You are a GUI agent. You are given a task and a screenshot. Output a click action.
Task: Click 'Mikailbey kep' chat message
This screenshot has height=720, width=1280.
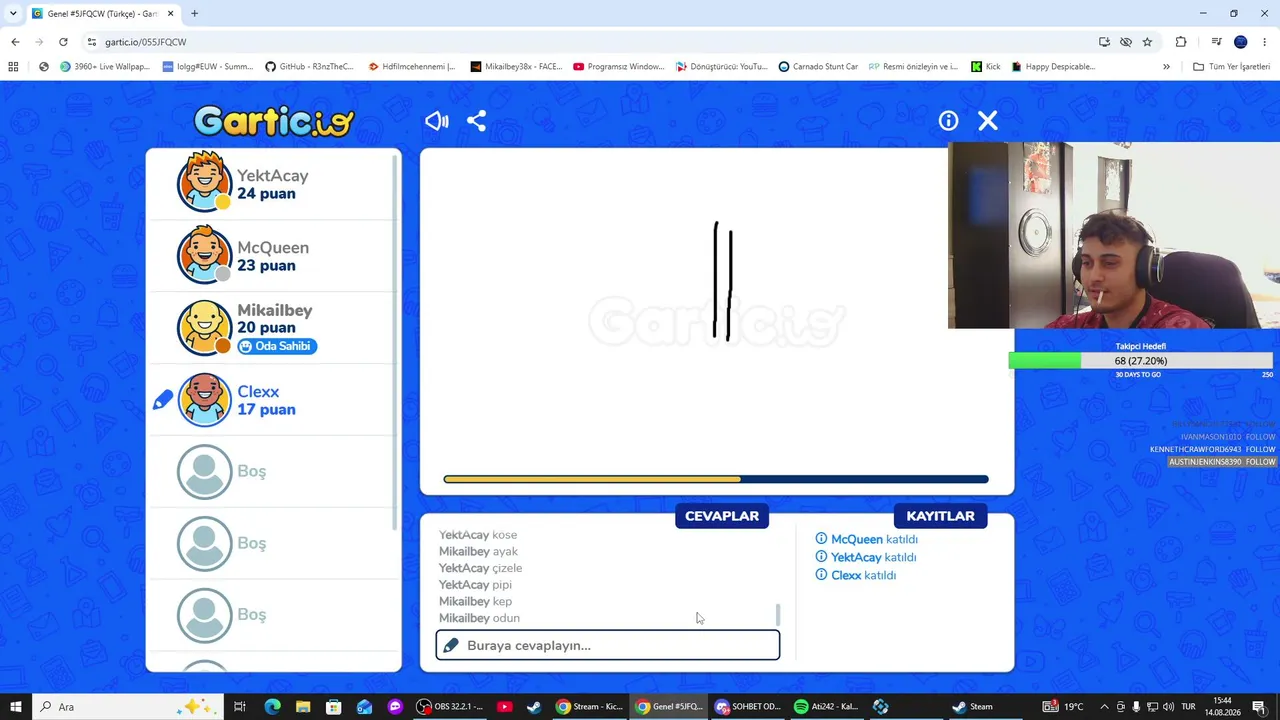click(x=475, y=601)
